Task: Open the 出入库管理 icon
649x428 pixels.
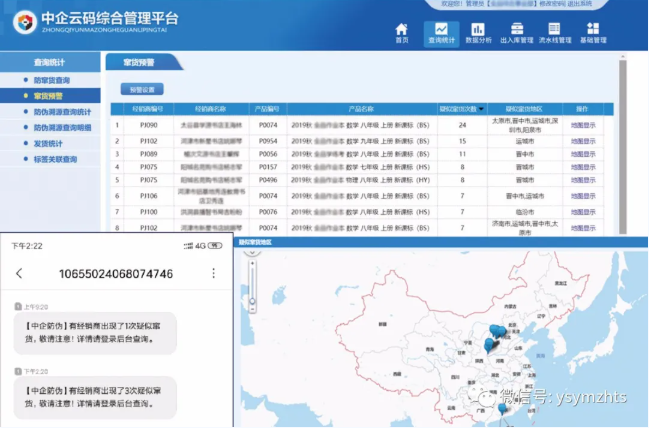Action: [517, 33]
